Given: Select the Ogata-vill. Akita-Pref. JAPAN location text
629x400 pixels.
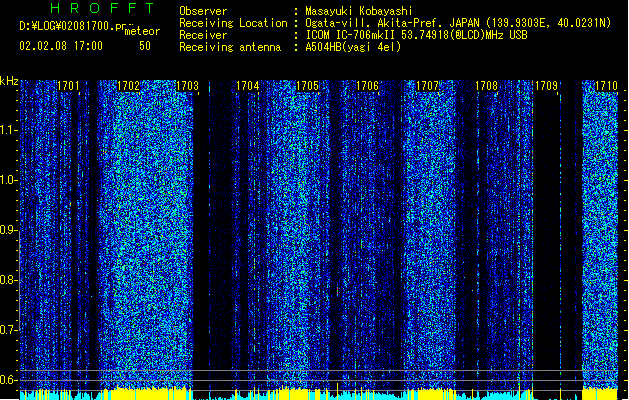Looking at the screenshot, I should tap(458, 23).
